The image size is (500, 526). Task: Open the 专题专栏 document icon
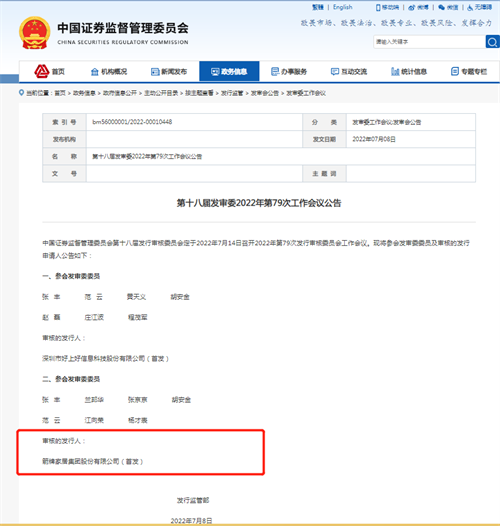point(455,71)
